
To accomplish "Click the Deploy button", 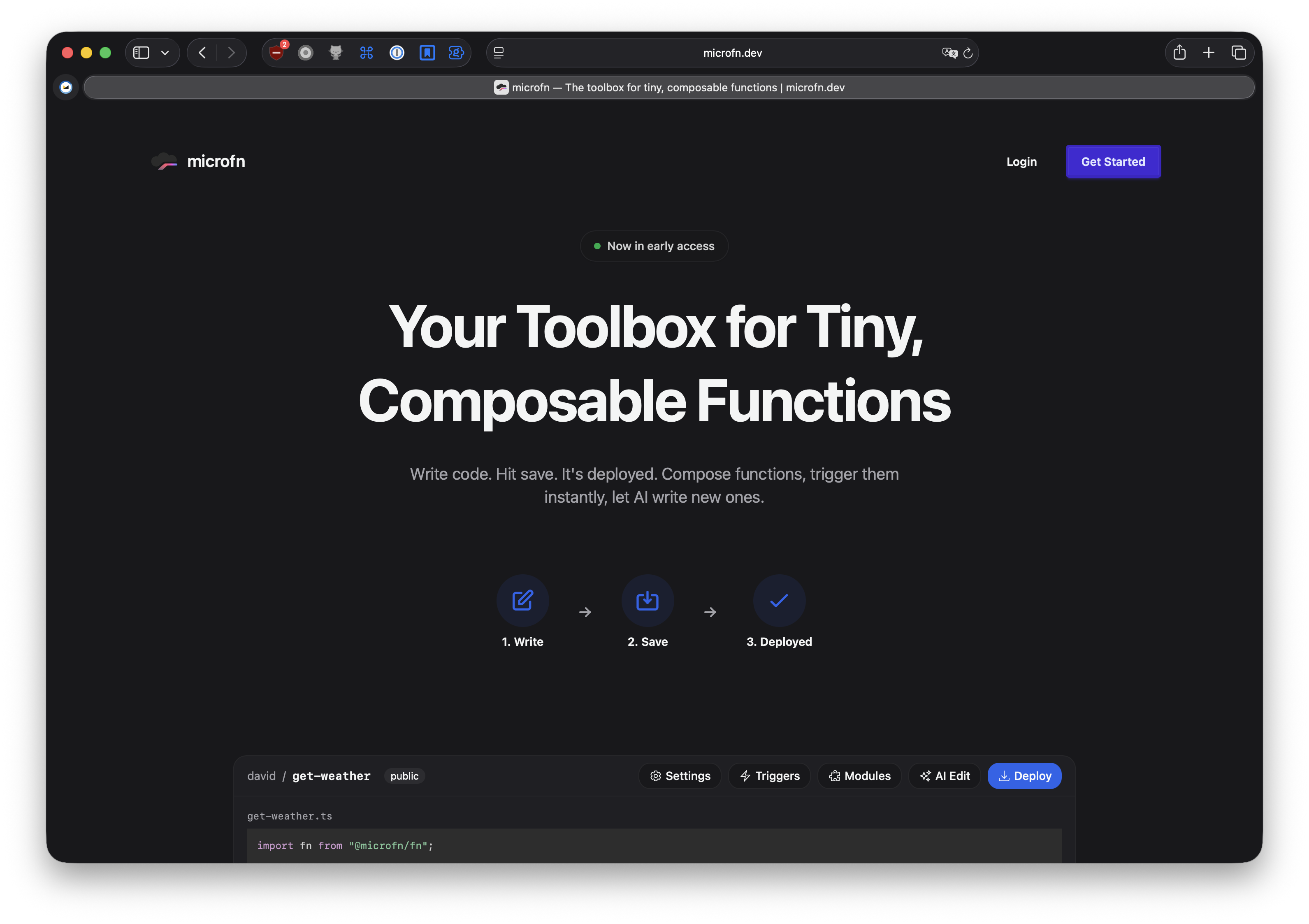I will (1024, 776).
